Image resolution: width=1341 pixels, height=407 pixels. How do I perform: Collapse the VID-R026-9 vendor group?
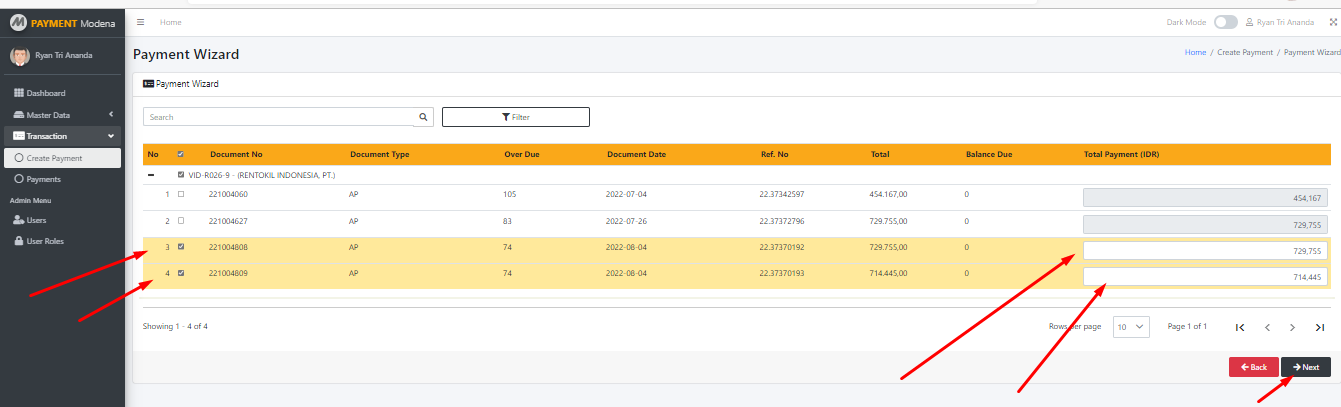tap(151, 175)
